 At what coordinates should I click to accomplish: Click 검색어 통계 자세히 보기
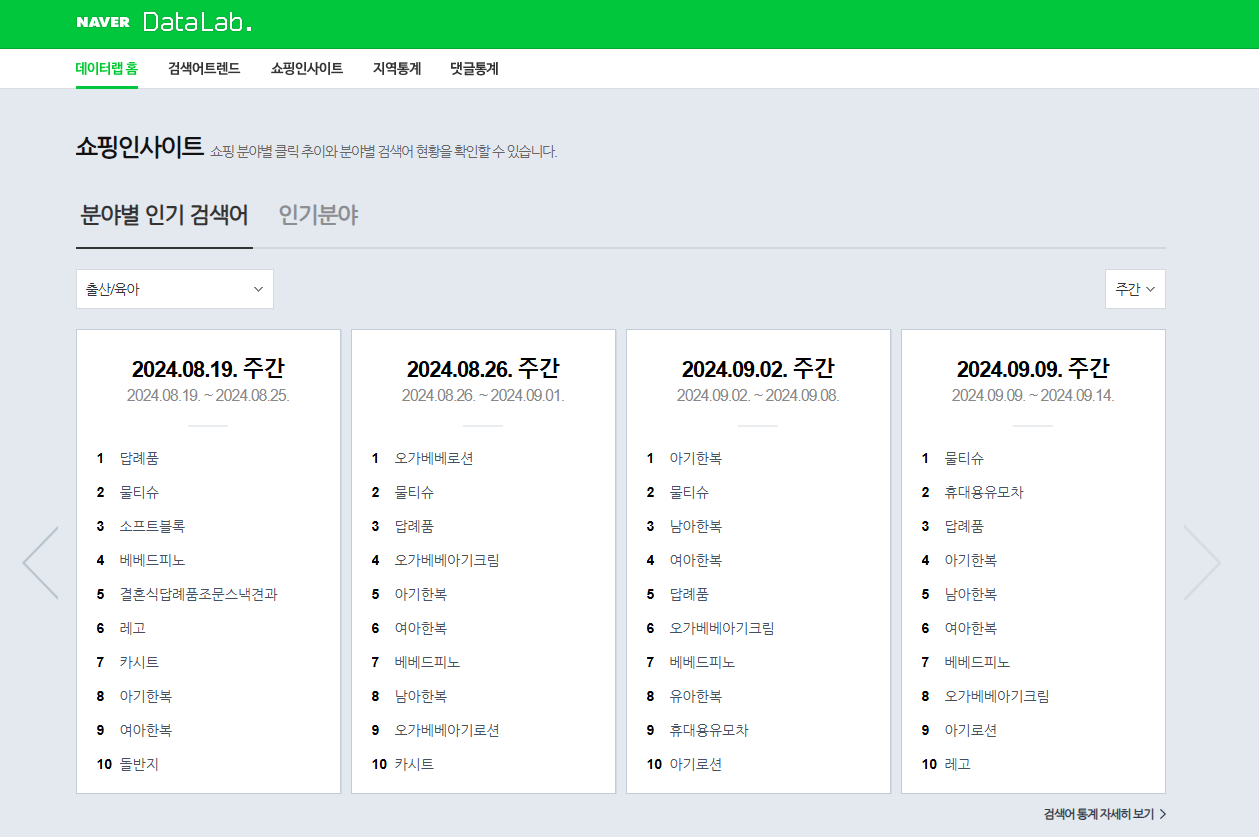1099,815
